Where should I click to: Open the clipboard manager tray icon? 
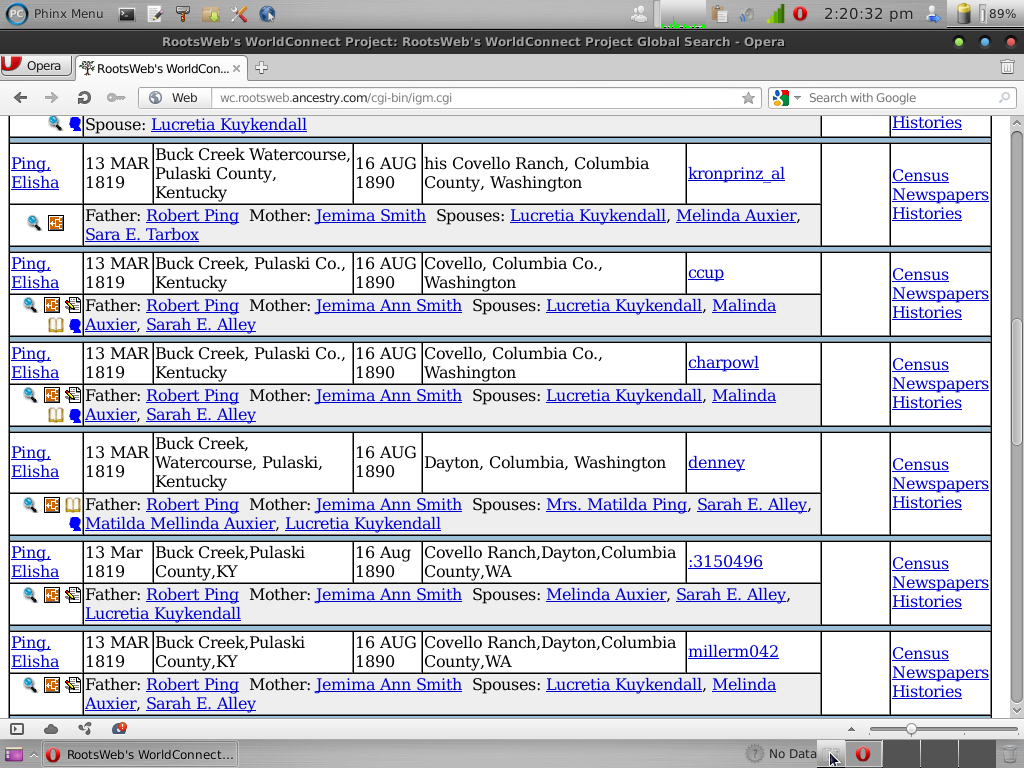click(x=720, y=14)
